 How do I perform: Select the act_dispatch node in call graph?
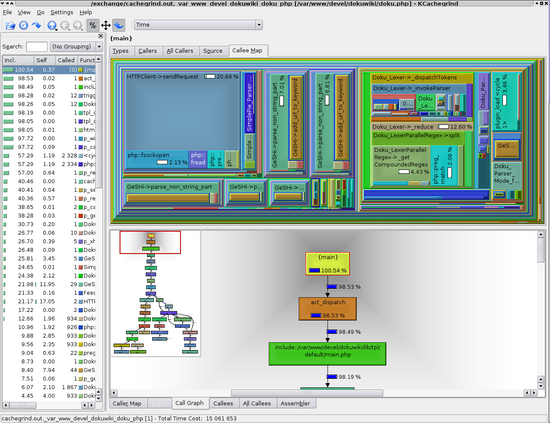point(328,309)
